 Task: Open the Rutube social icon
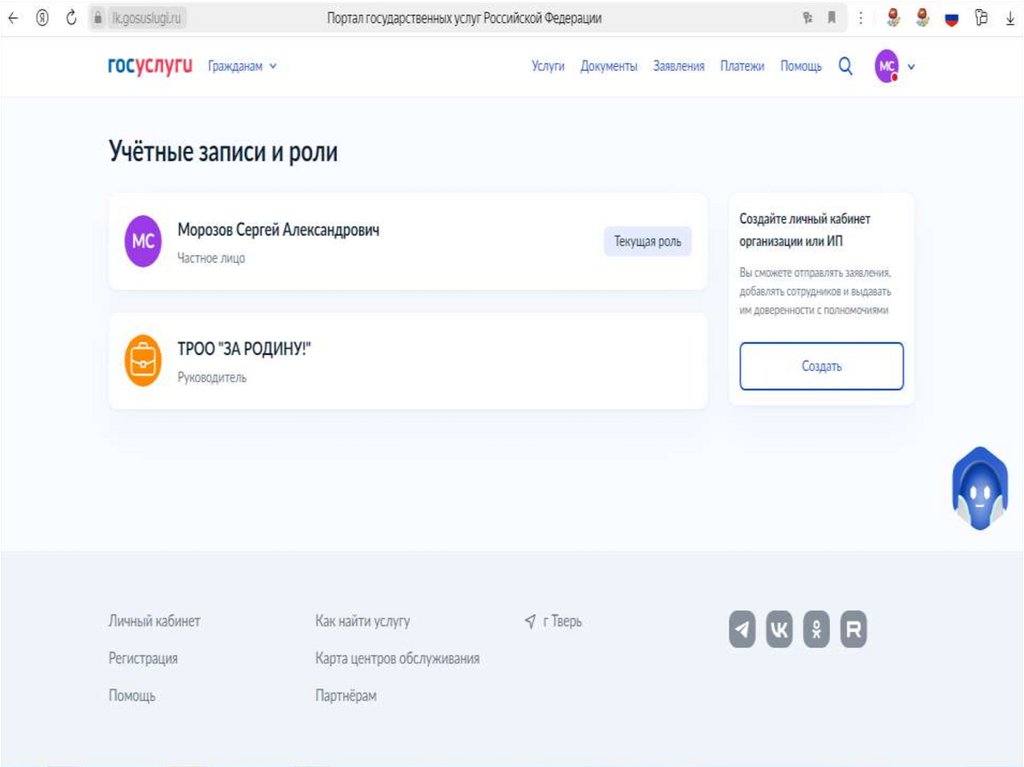click(853, 629)
